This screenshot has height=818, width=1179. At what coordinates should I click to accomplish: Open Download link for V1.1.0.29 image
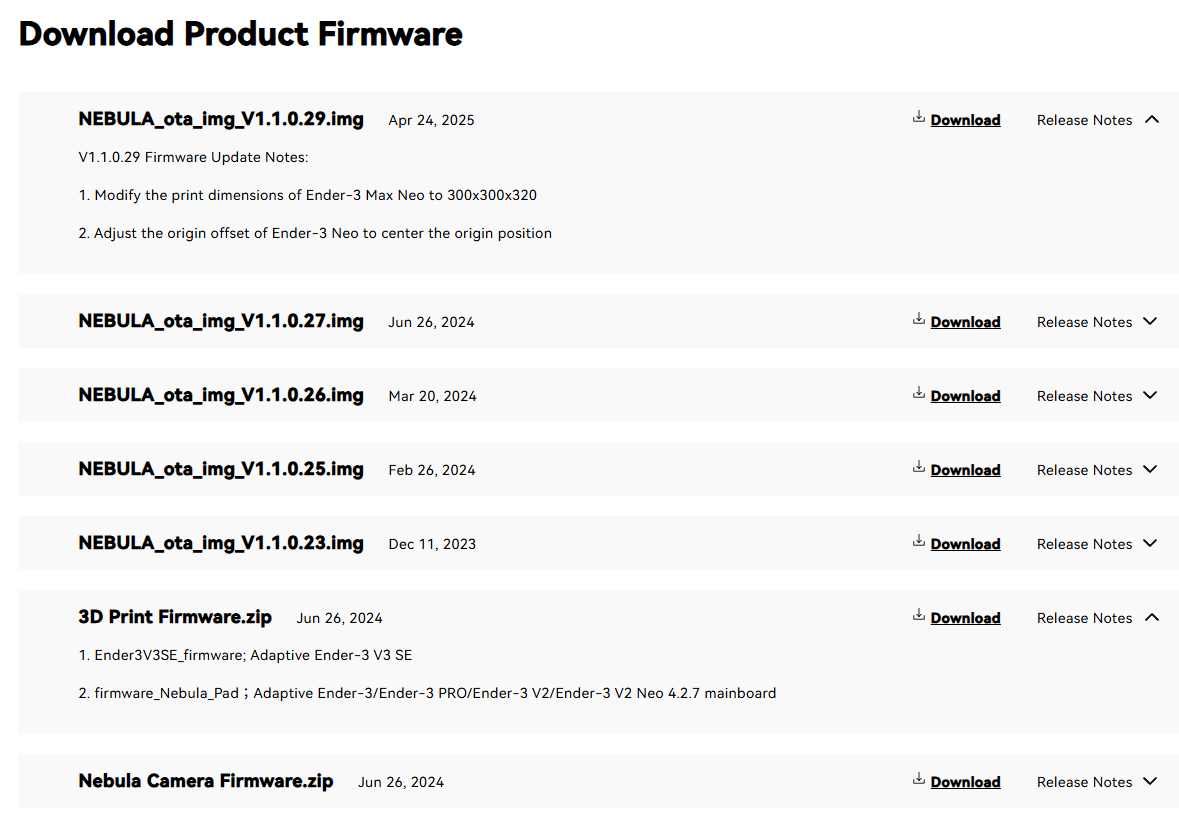coord(965,120)
